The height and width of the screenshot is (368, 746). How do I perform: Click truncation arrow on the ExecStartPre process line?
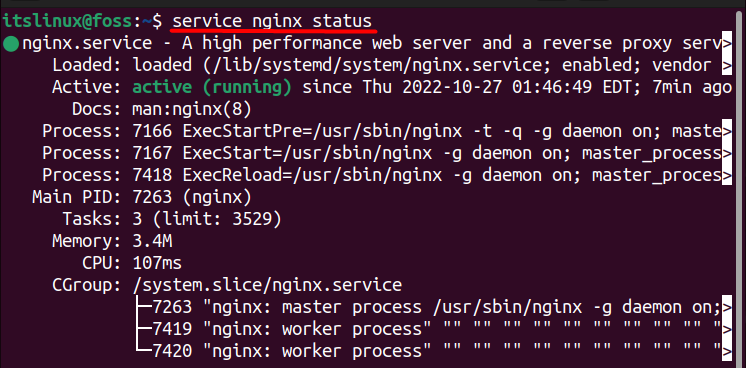click(x=726, y=131)
